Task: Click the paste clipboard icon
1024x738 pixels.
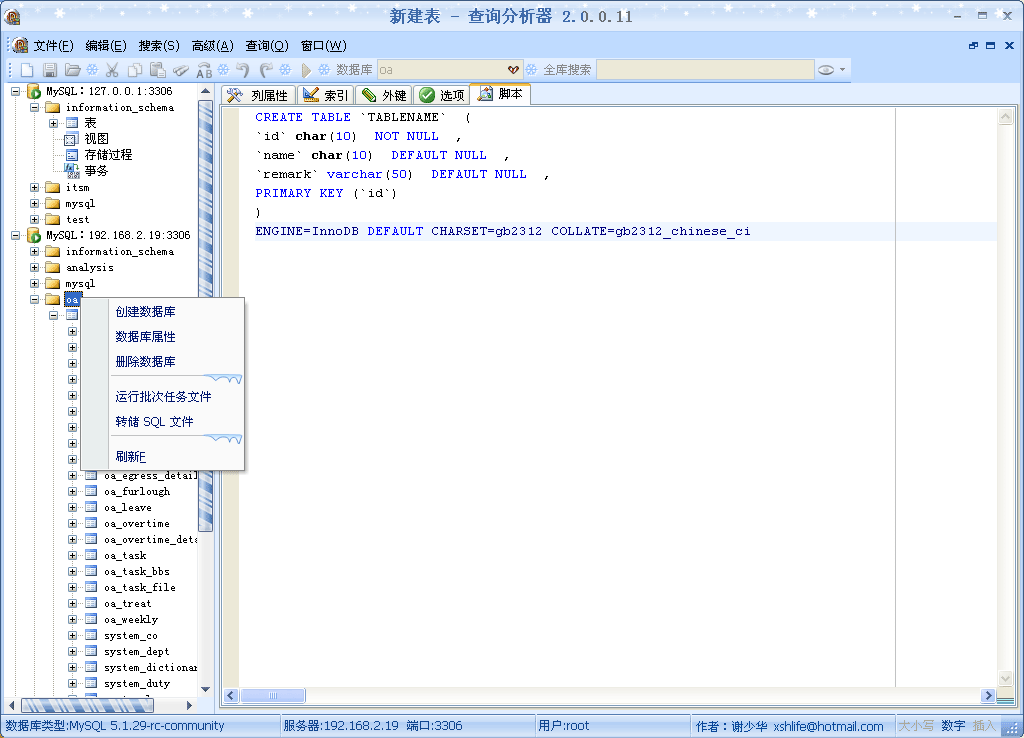Action: [157, 70]
